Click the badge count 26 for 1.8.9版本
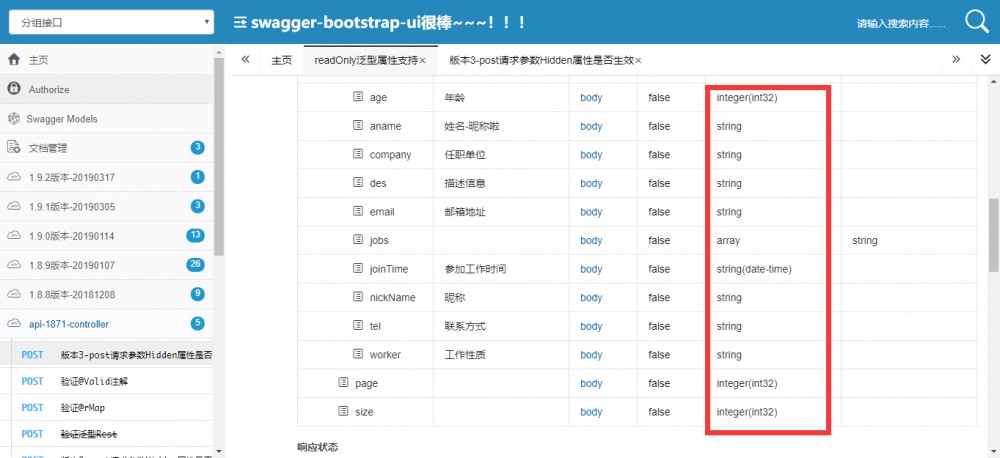Image resolution: width=1000 pixels, height=458 pixels. 195,265
